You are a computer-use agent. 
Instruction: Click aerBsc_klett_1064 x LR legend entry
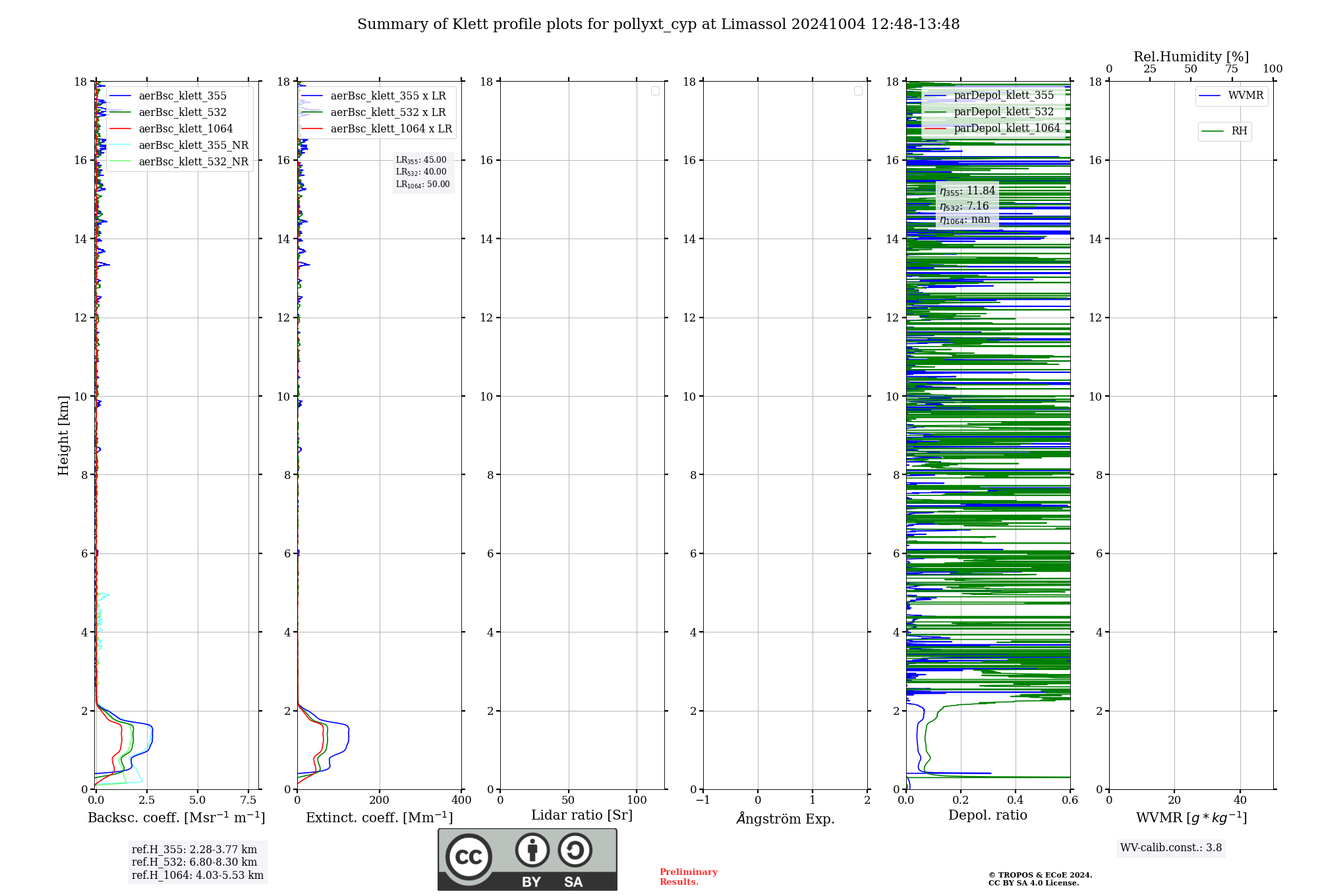376,128
